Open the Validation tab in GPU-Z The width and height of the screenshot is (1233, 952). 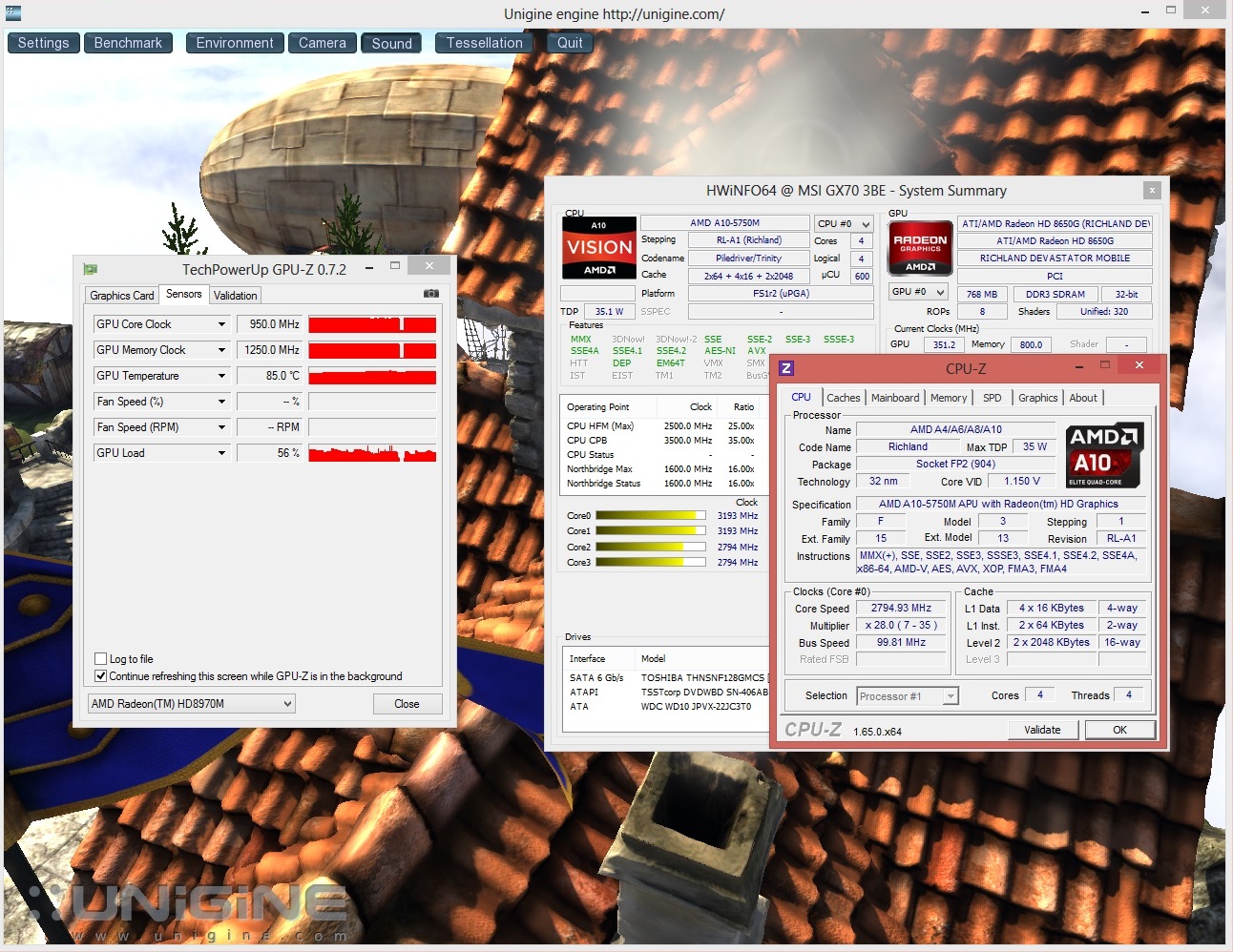click(235, 296)
